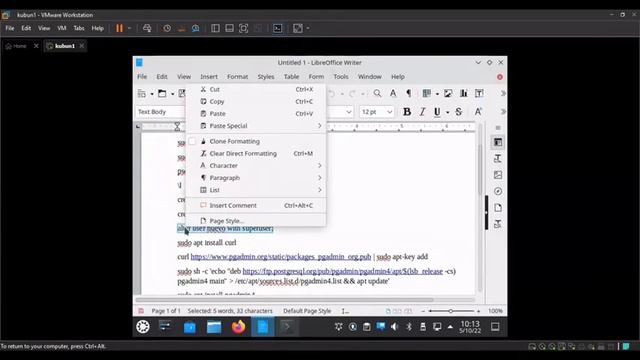Open the Insert Table dropdown arrow

pyautogui.click(x=437, y=94)
